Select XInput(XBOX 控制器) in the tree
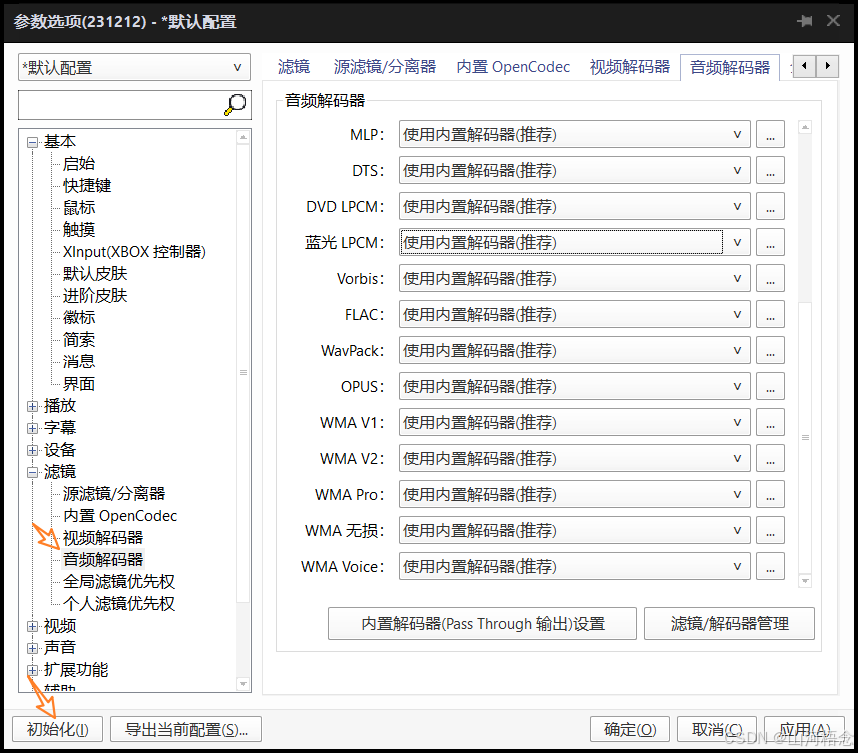The image size is (858, 753). [x=134, y=252]
